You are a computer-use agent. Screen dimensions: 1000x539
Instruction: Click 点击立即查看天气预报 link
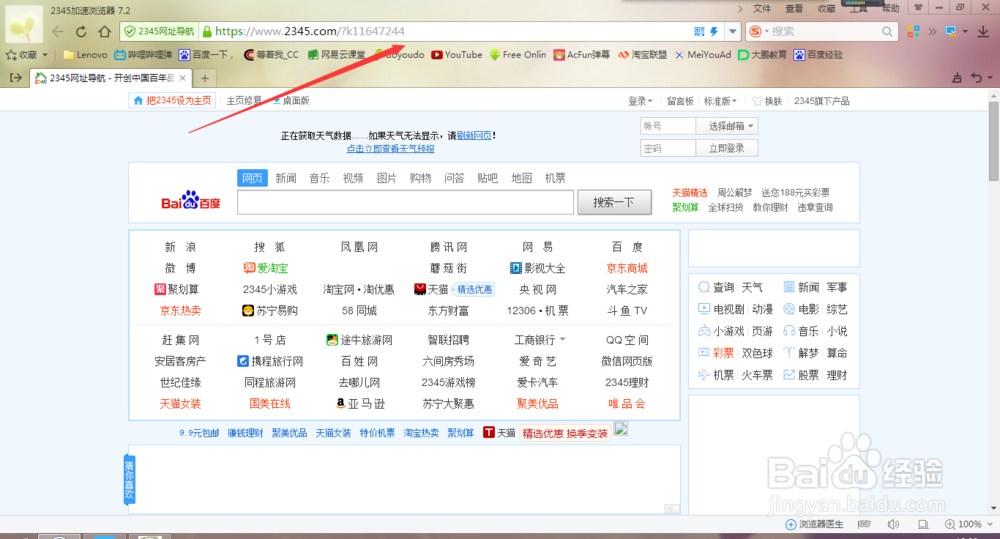[390, 149]
